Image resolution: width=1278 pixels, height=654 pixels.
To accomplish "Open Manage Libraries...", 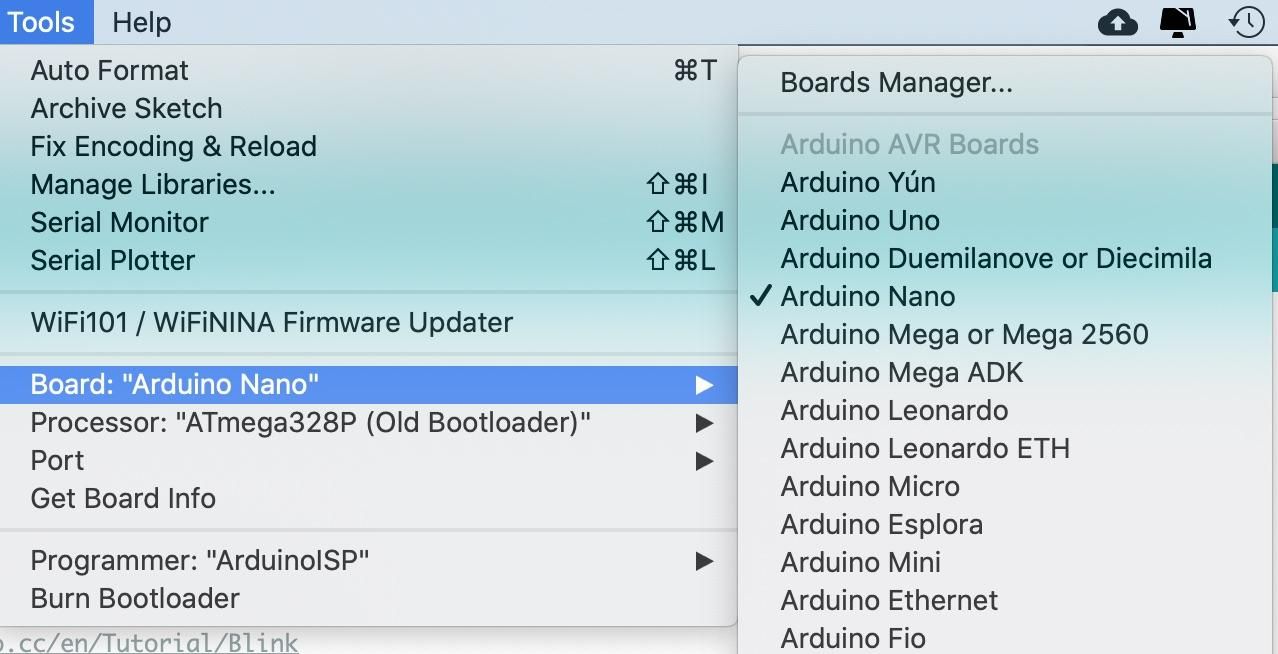I will pos(152,185).
